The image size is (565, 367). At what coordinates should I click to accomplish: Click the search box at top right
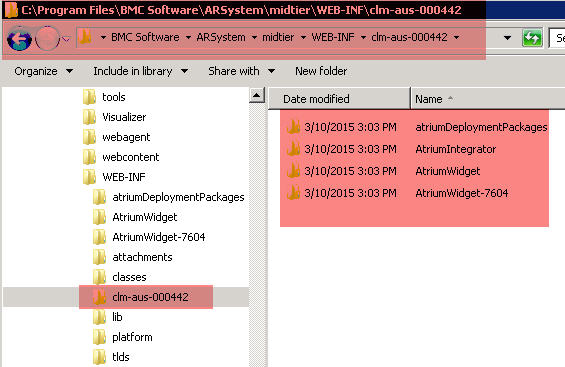point(557,37)
